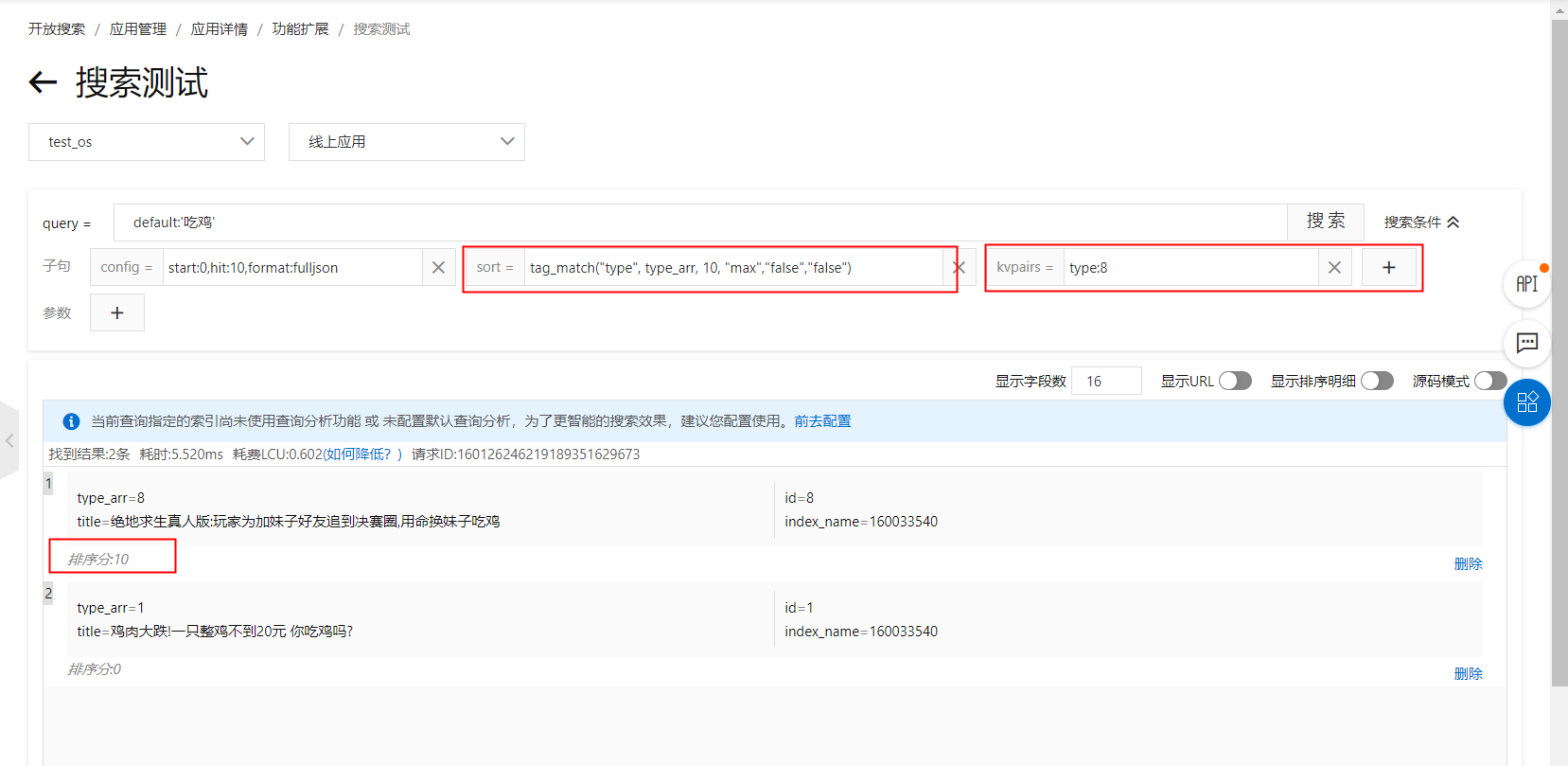Screen dimensions: 1568x766
Task: Open the 如何降低? help link
Action: point(359,454)
